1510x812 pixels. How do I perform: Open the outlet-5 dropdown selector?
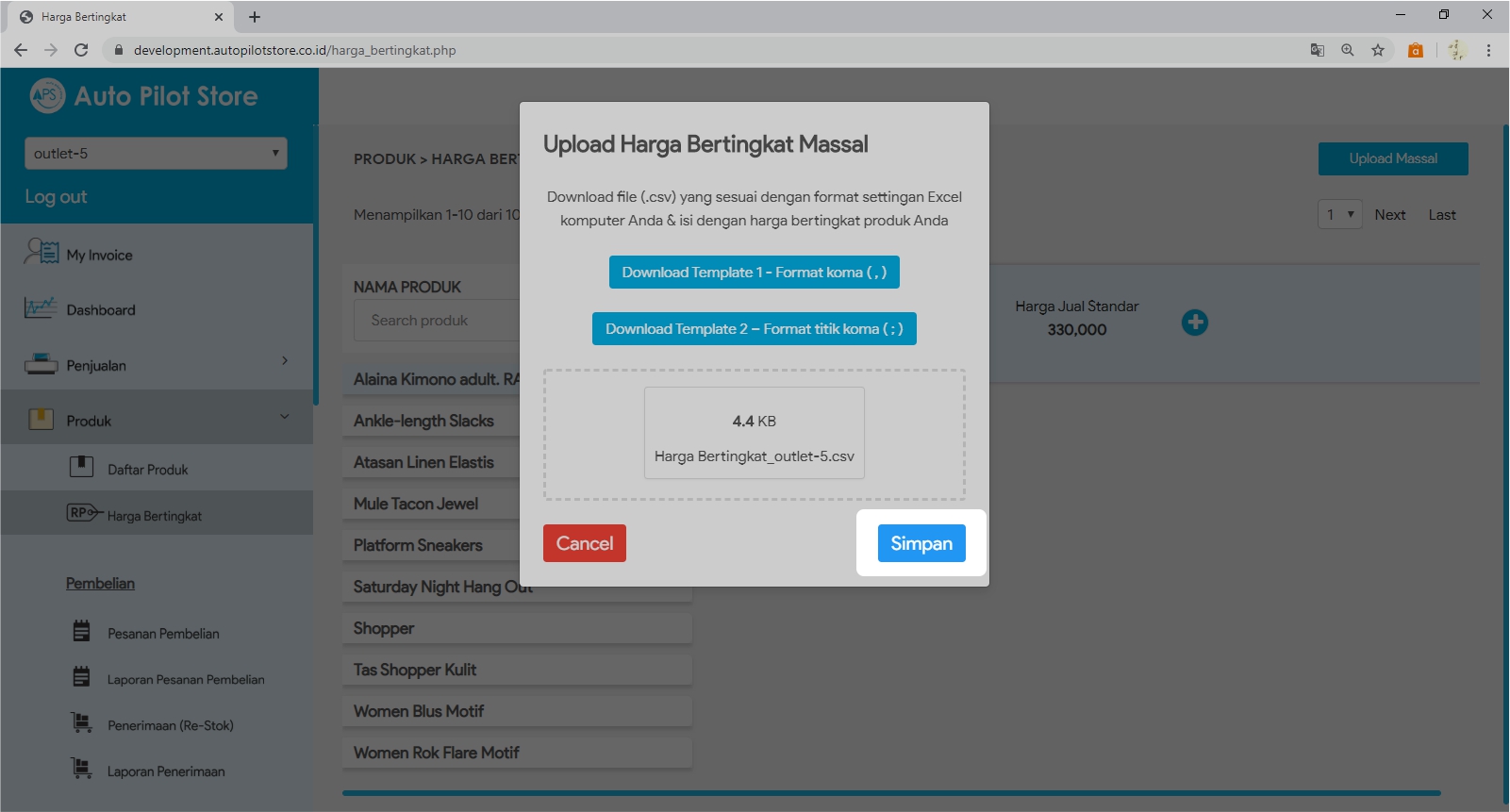[156, 154]
